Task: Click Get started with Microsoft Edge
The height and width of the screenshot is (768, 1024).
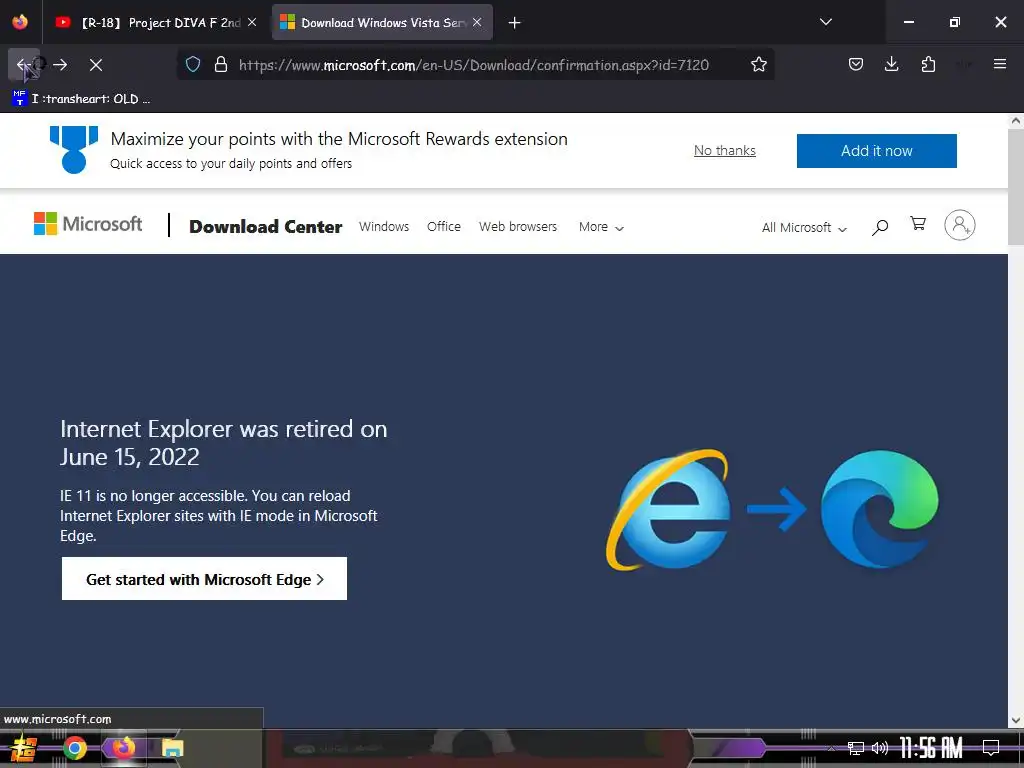Action: pos(204,579)
